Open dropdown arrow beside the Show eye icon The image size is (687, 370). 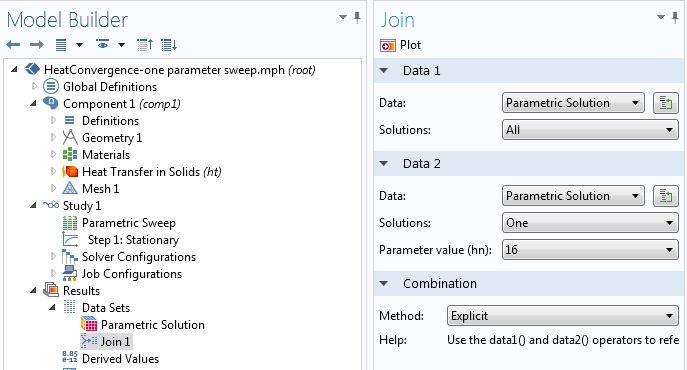[121, 45]
